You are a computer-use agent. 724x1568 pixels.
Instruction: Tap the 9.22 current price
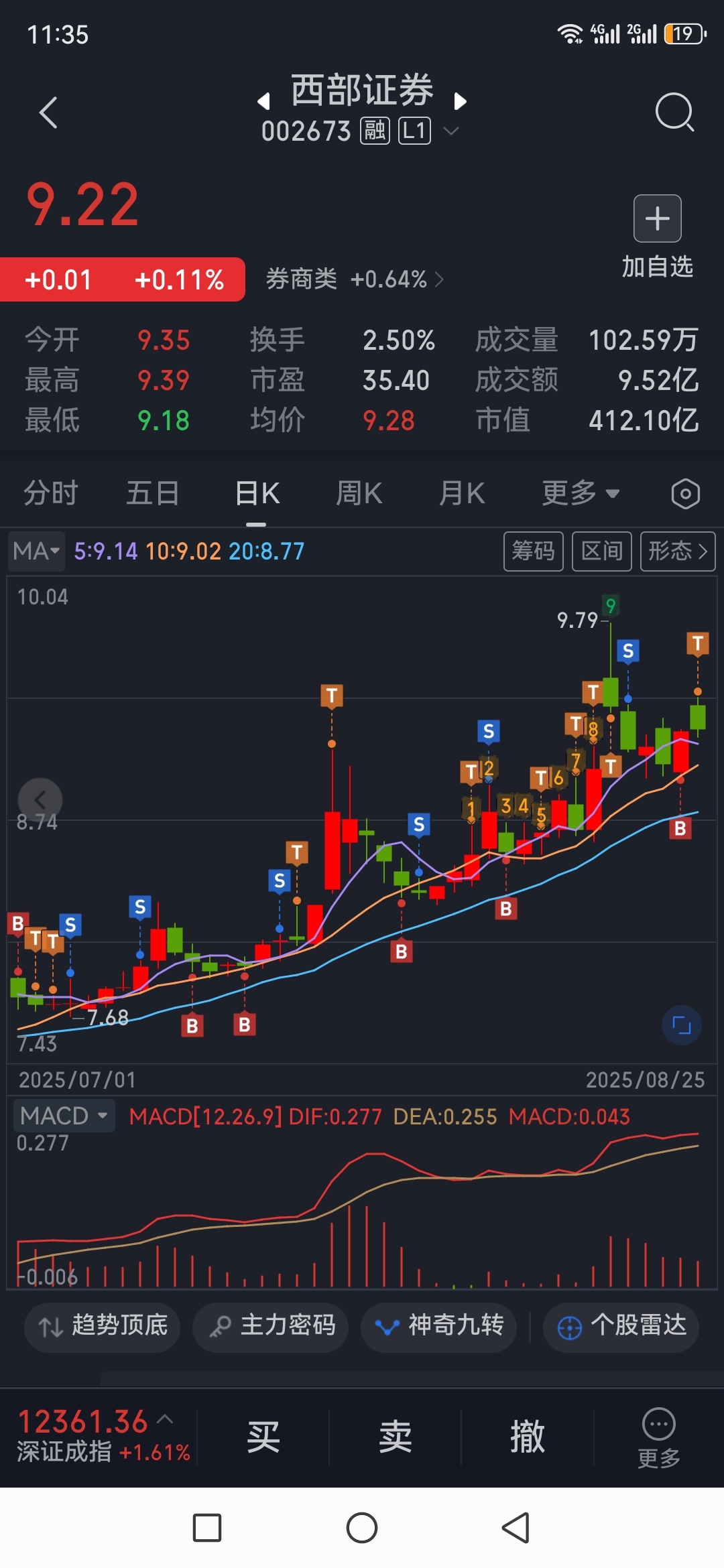point(82,204)
